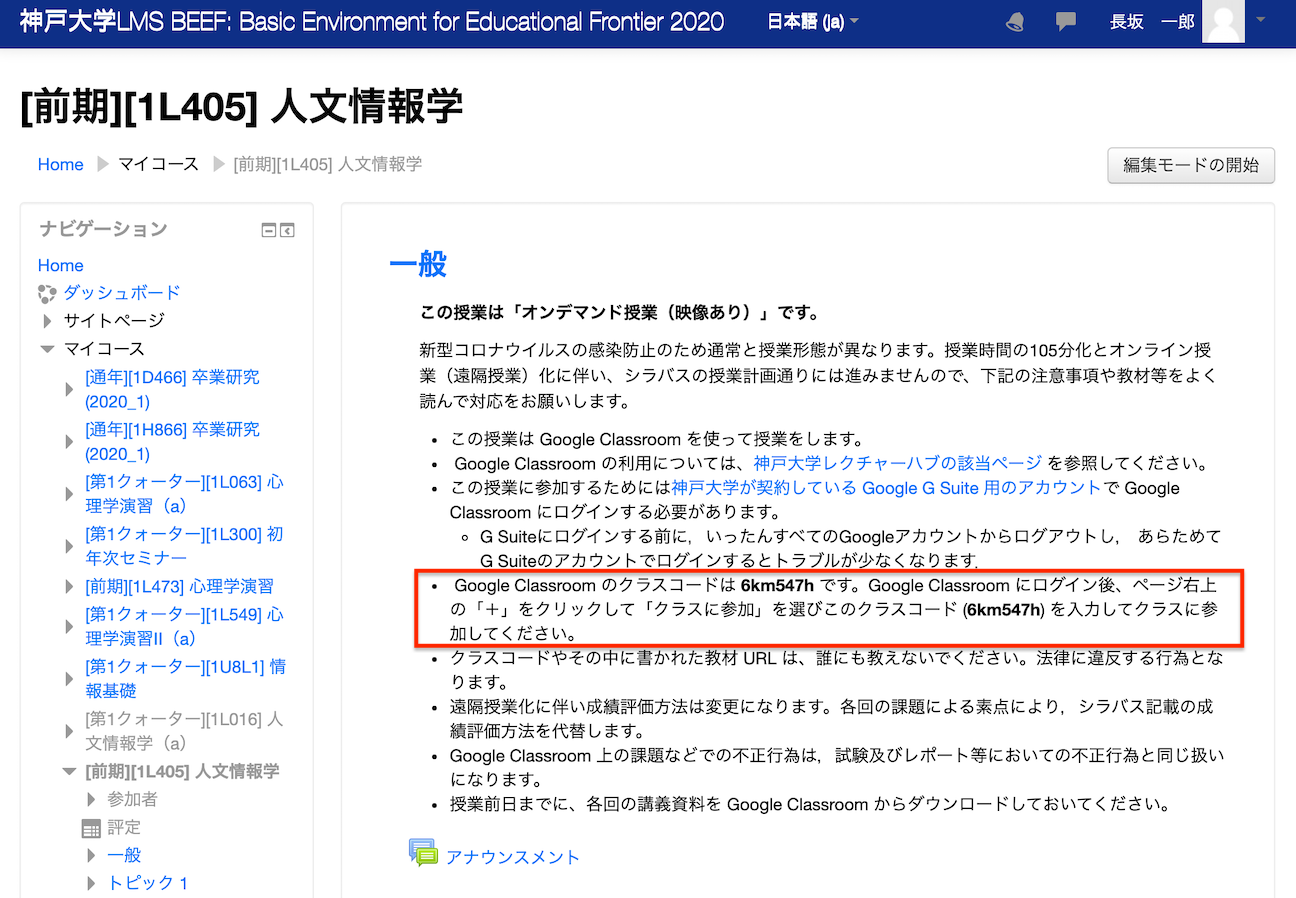1296x898 pixels.
Task: Open [第1クォーター][1L549] 心理学演習II（a） course
Action: tap(184, 626)
